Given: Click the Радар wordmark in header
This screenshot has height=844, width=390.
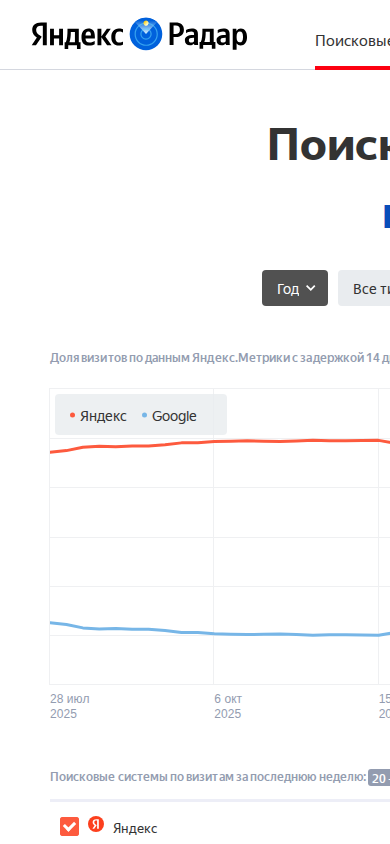Looking at the screenshot, I should pyautogui.click(x=207, y=36).
